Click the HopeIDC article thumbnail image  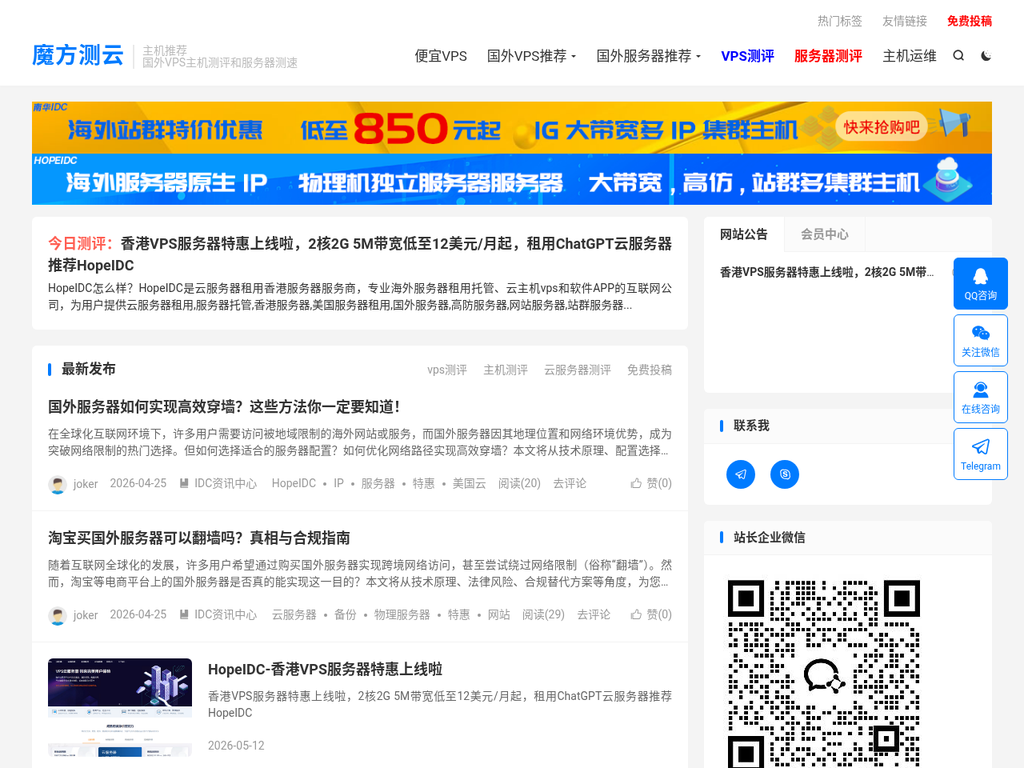click(120, 707)
